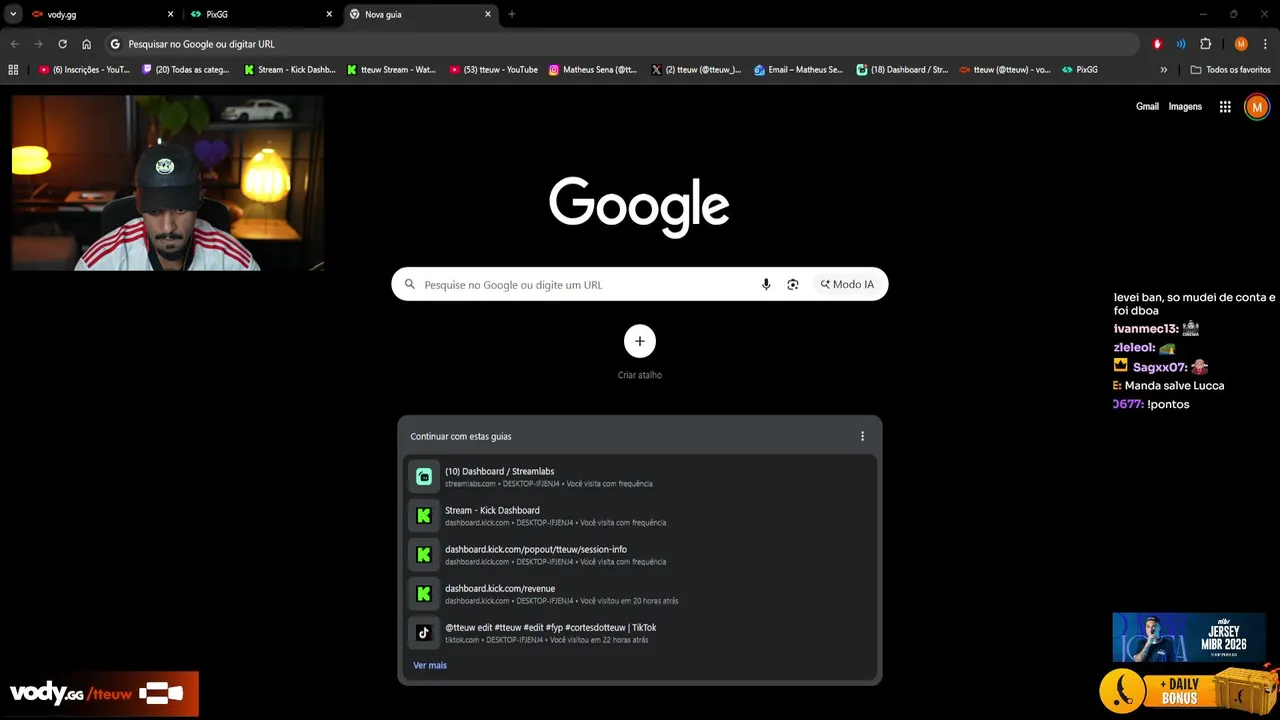Image resolution: width=1280 pixels, height=720 pixels.
Task: Open the tab search dropdown arrow
Action: [x=13, y=14]
